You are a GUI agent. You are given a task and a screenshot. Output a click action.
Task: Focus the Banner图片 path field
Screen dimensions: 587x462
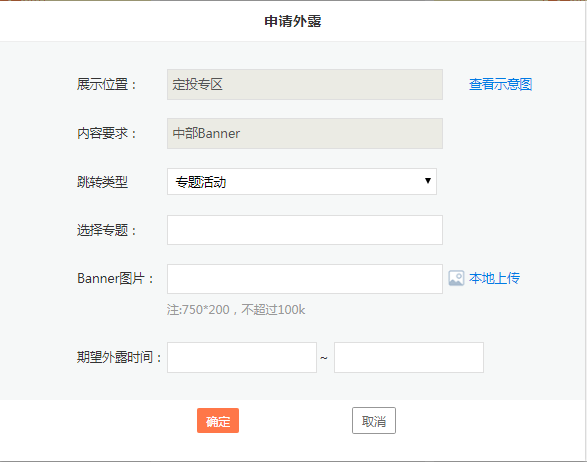[x=305, y=279]
